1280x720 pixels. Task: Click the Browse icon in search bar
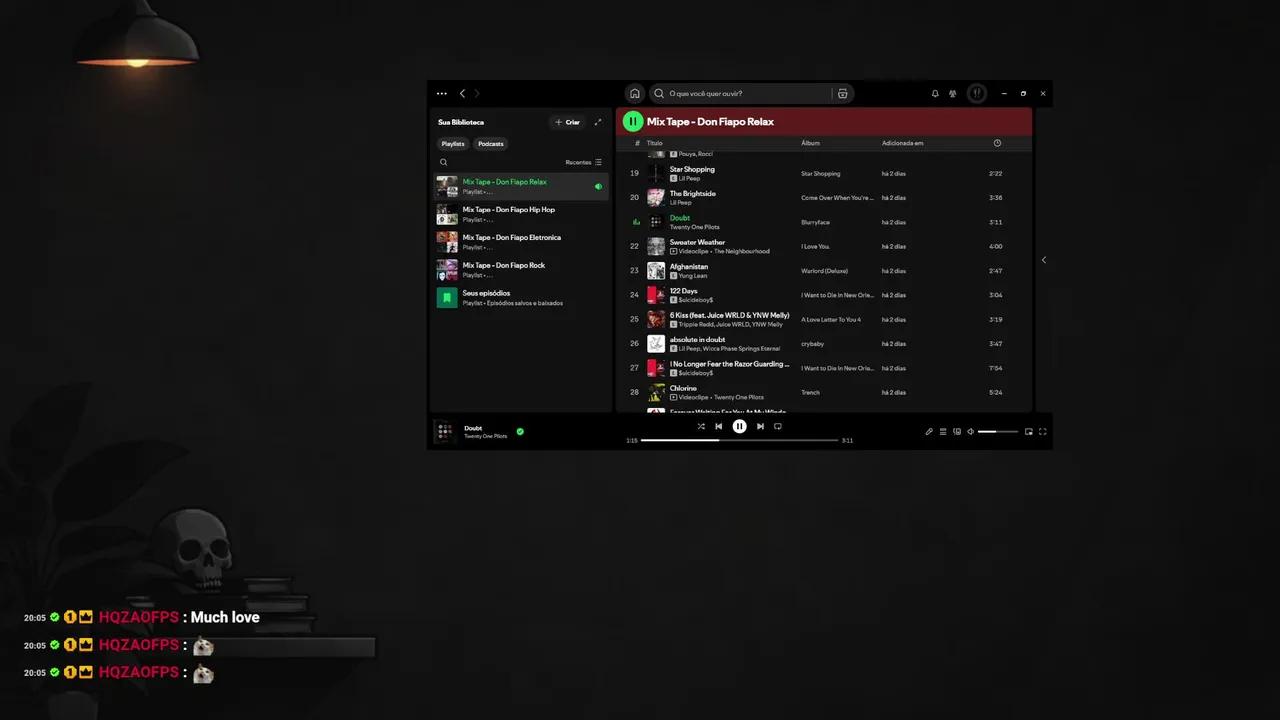(x=843, y=93)
